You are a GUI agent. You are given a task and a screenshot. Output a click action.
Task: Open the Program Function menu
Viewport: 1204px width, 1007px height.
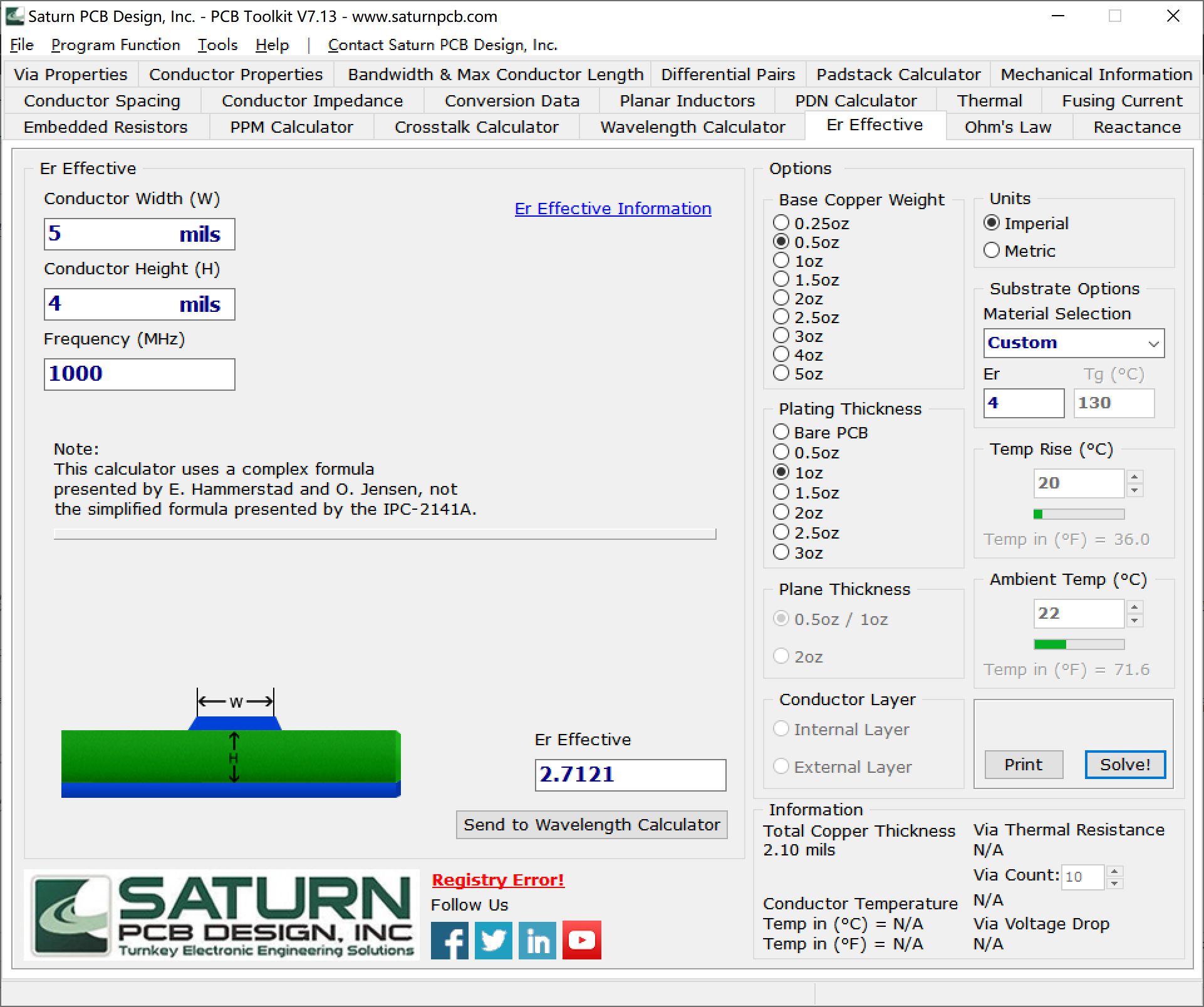pos(115,45)
